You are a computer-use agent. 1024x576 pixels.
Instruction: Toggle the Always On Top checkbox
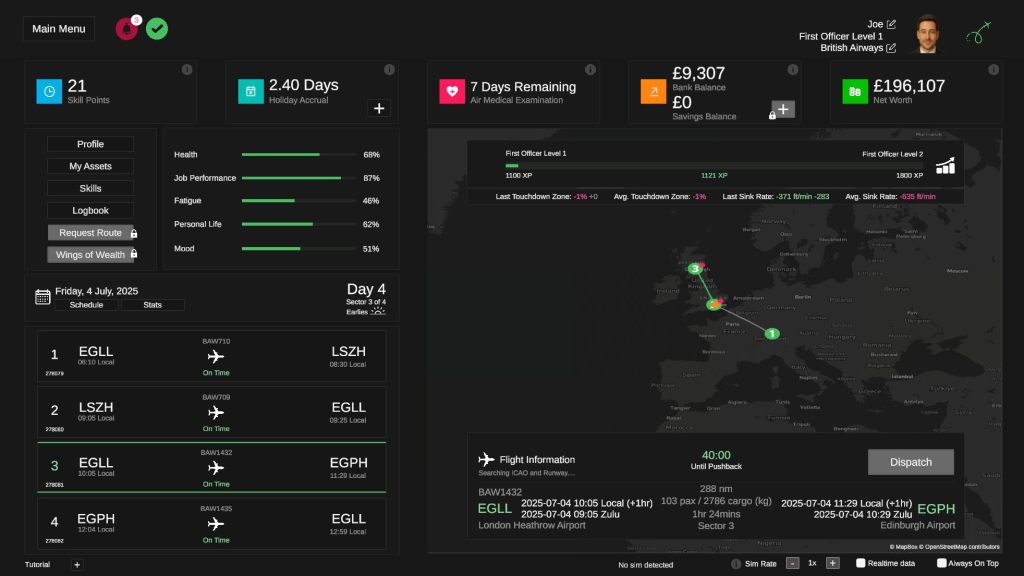pyautogui.click(x=942, y=563)
